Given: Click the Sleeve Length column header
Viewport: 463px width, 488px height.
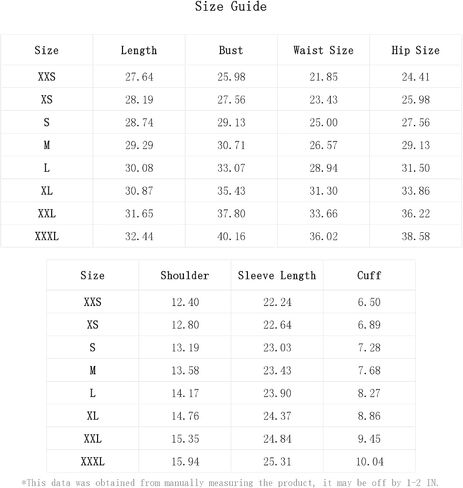Looking at the screenshot, I should [277, 276].
